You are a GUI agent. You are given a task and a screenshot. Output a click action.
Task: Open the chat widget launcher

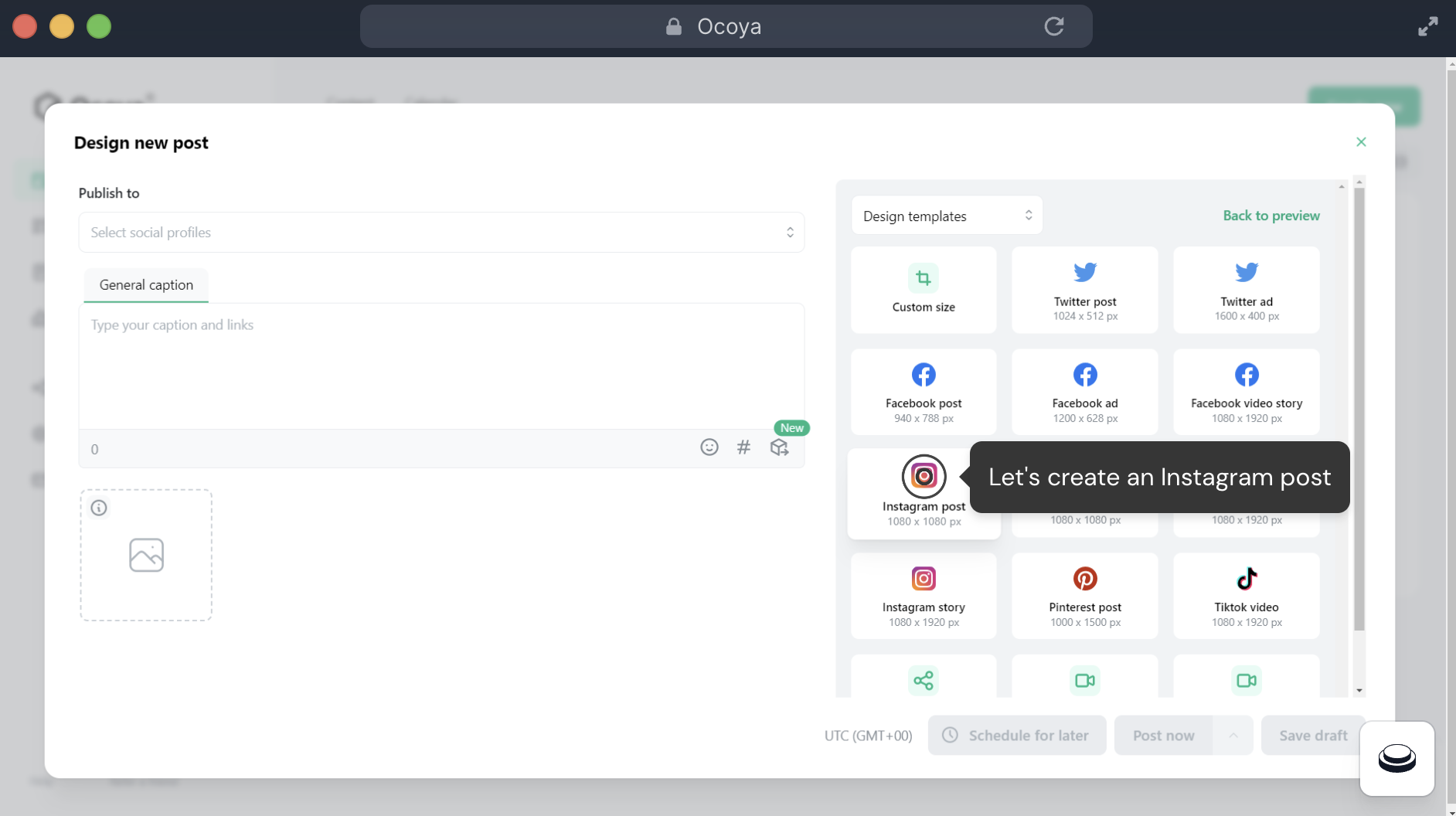click(1396, 758)
